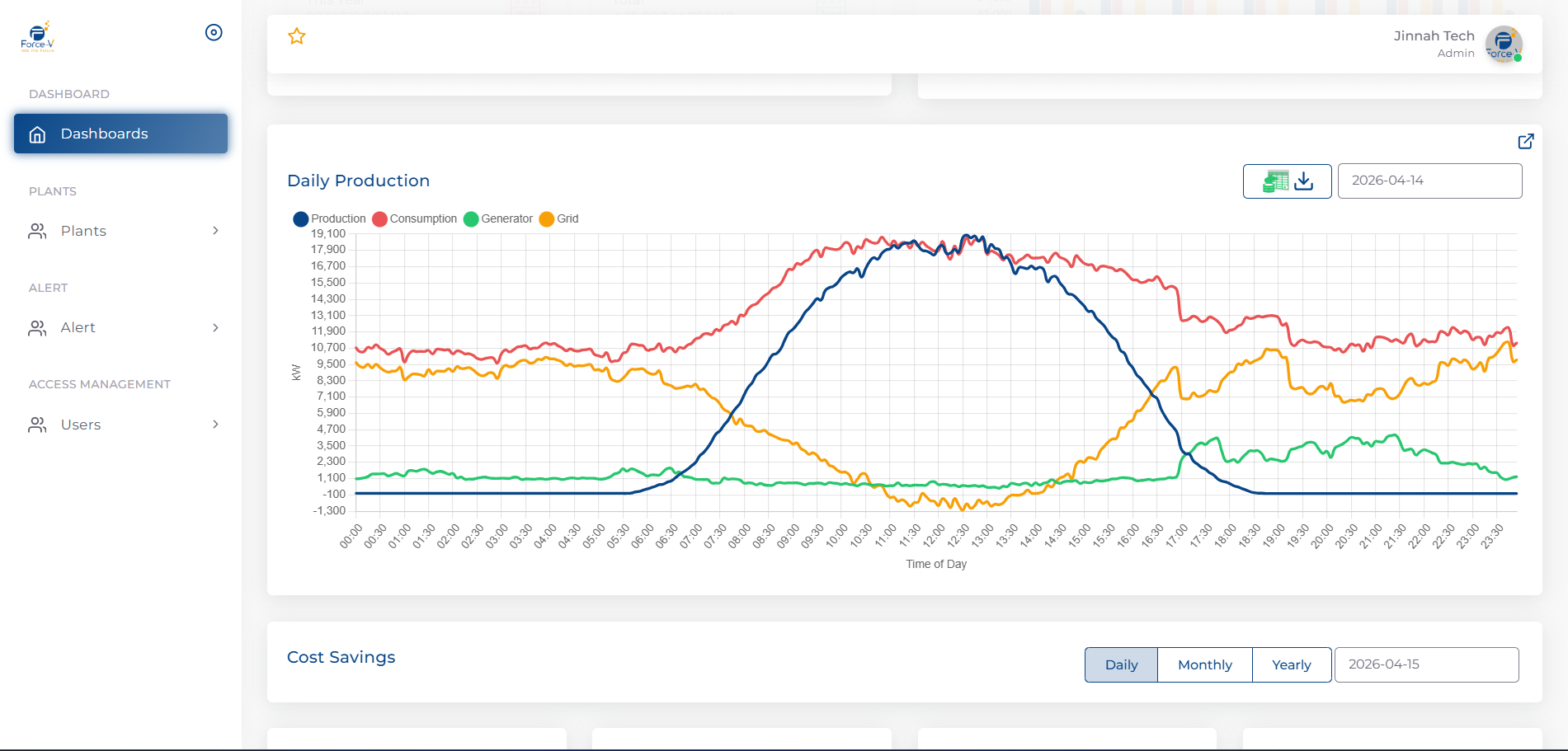Click the favorite star icon
Screen dimensions: 1568x751
click(x=297, y=36)
